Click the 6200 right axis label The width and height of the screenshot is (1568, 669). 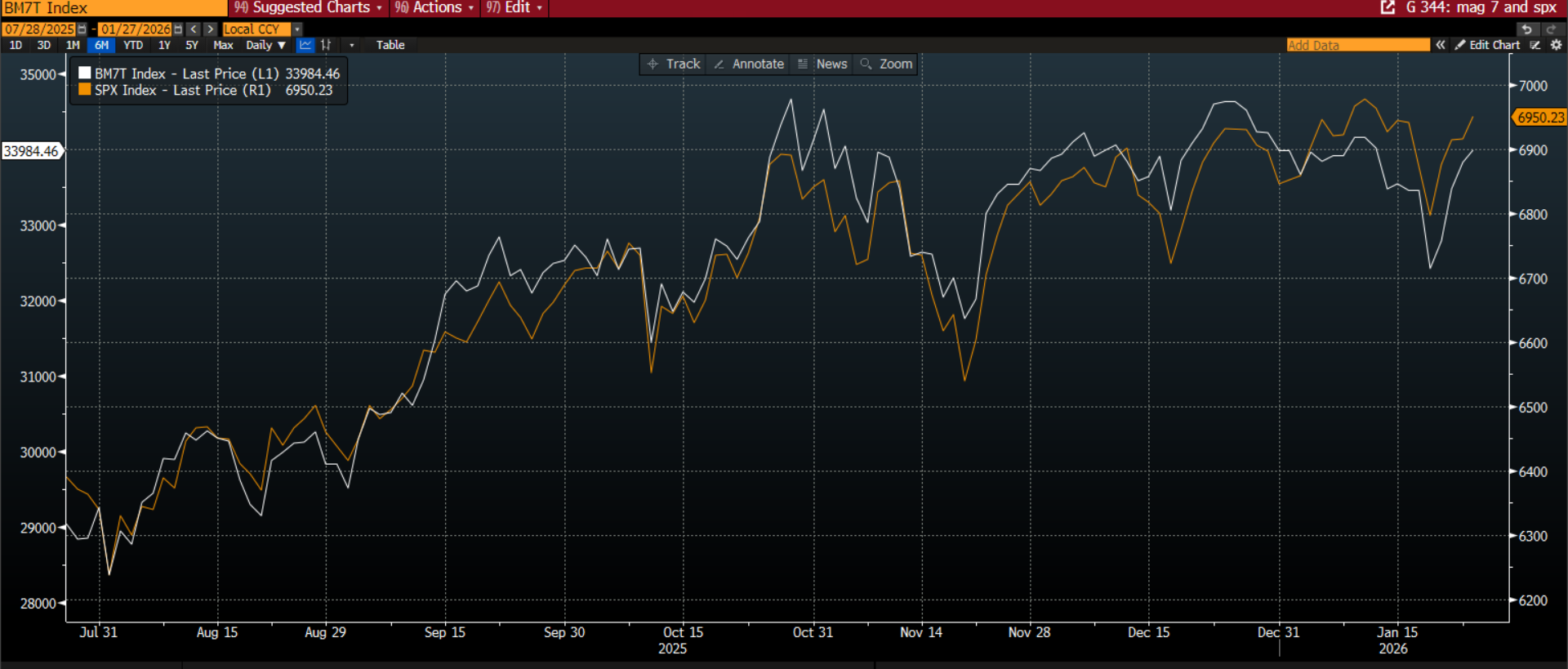[1533, 600]
